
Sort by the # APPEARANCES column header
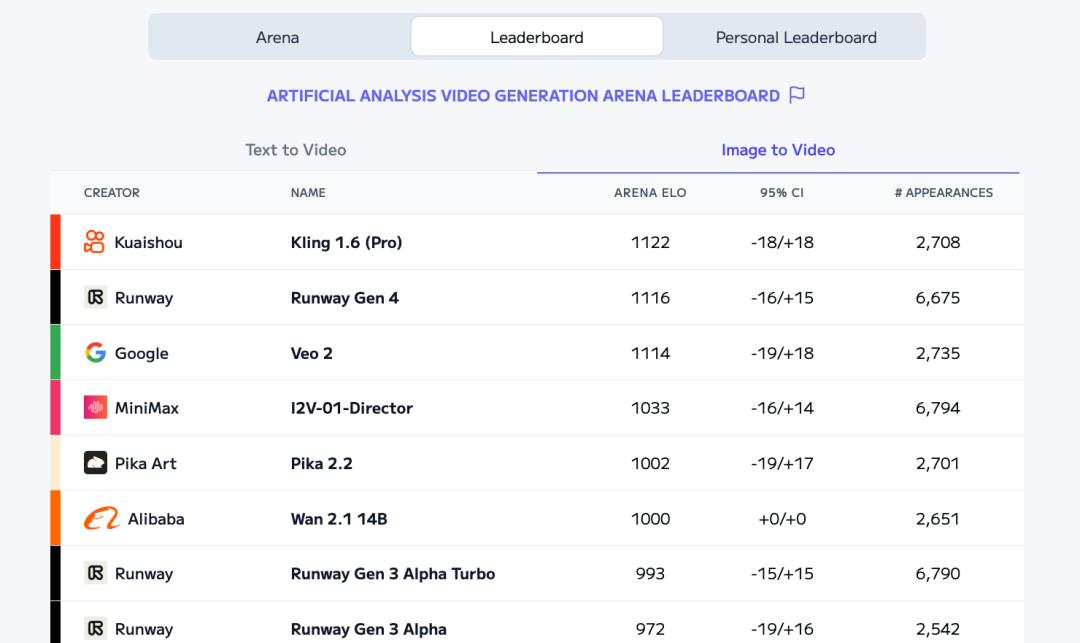pyautogui.click(x=944, y=193)
